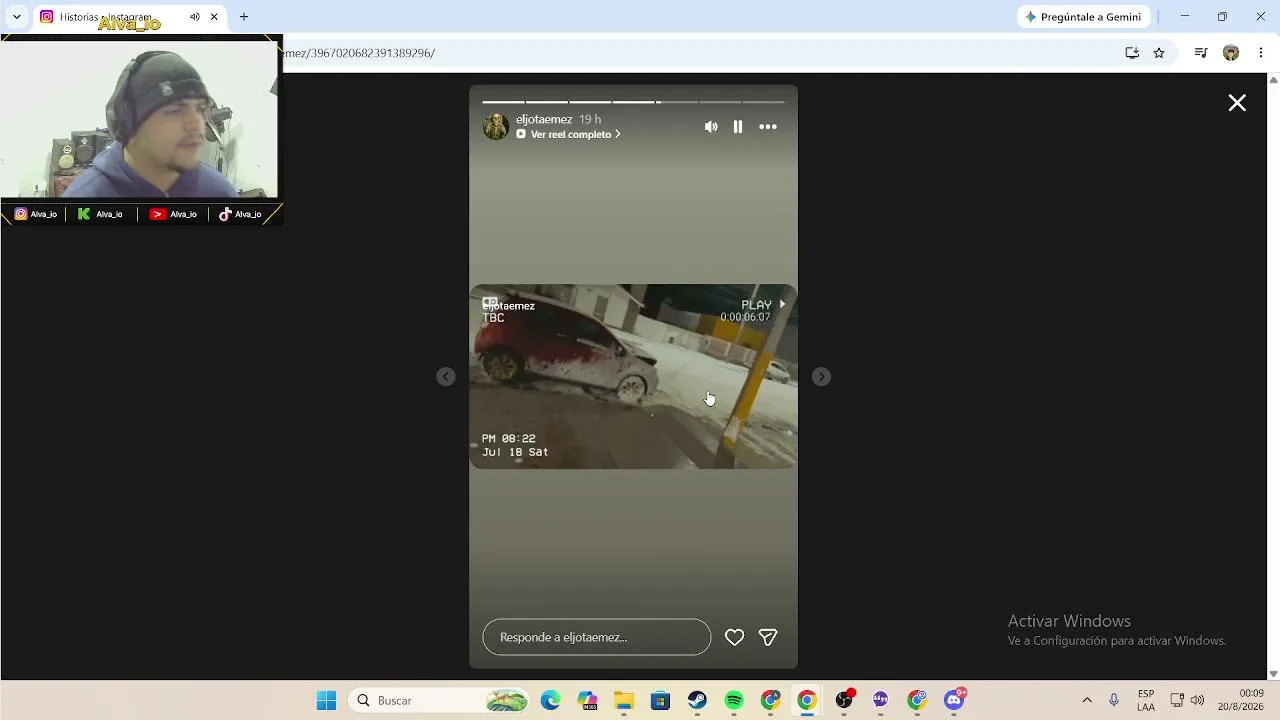Open the story's three-dot options menu
Viewport: 1280px width, 720px height.
768,127
